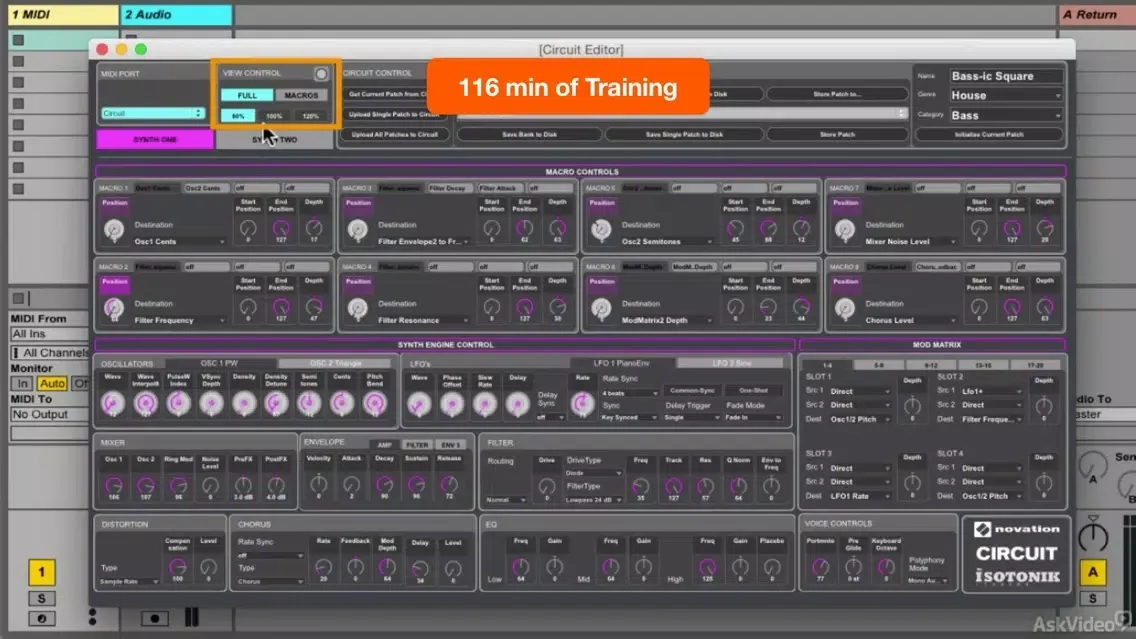Open the DriveType Diode dropdown

pos(594,472)
